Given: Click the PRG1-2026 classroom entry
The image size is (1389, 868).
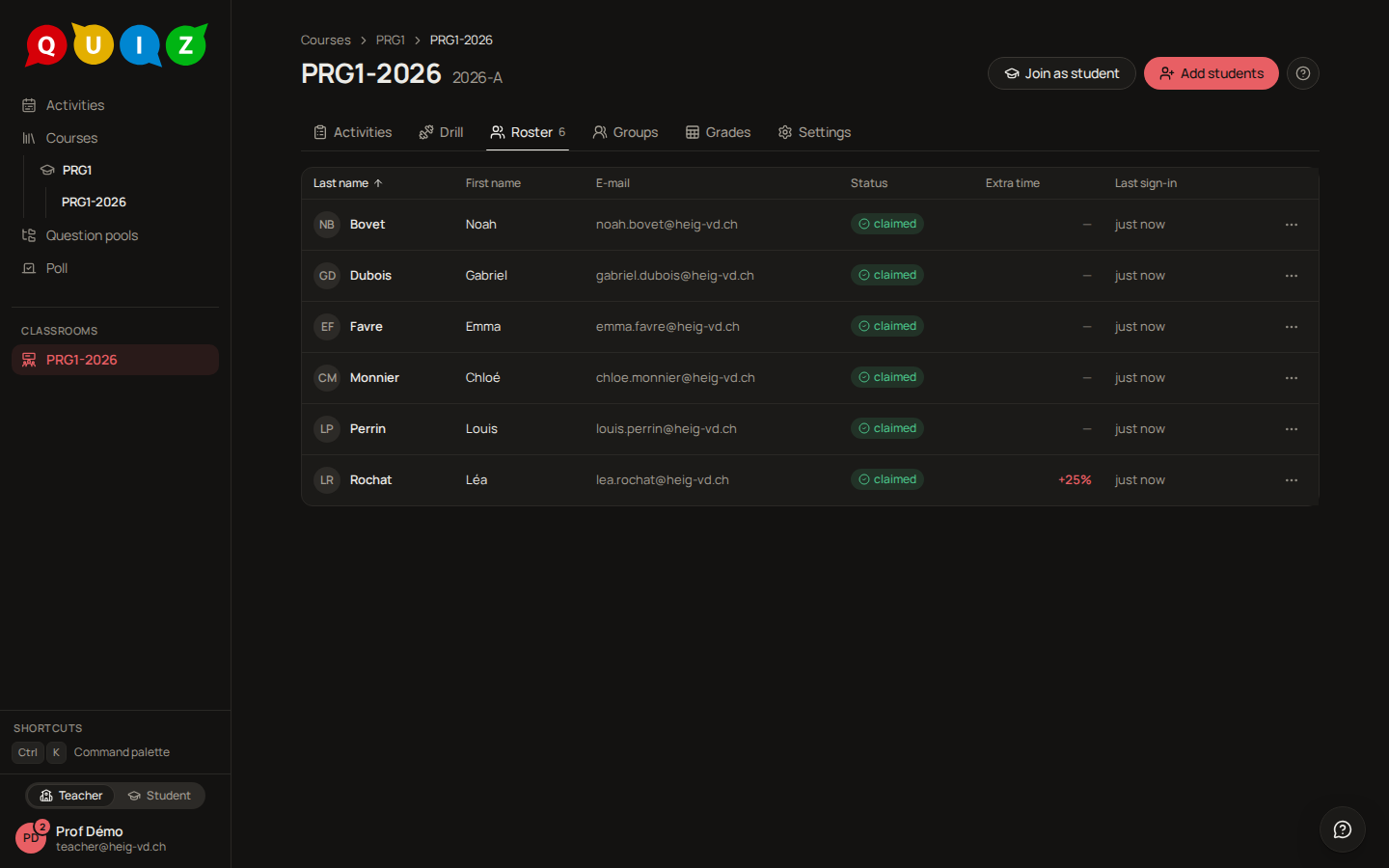Looking at the screenshot, I should coord(115,360).
